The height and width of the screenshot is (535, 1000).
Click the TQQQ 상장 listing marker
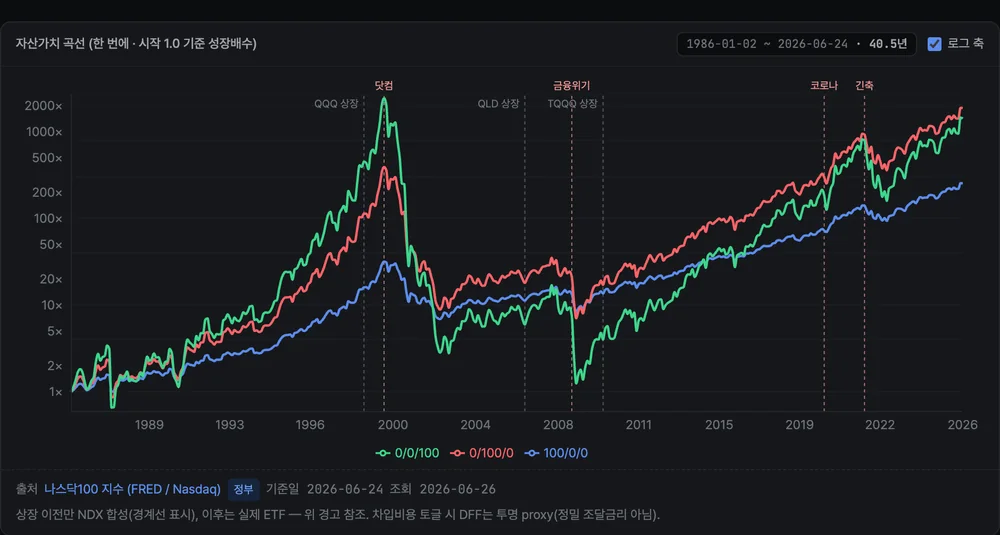click(x=573, y=103)
